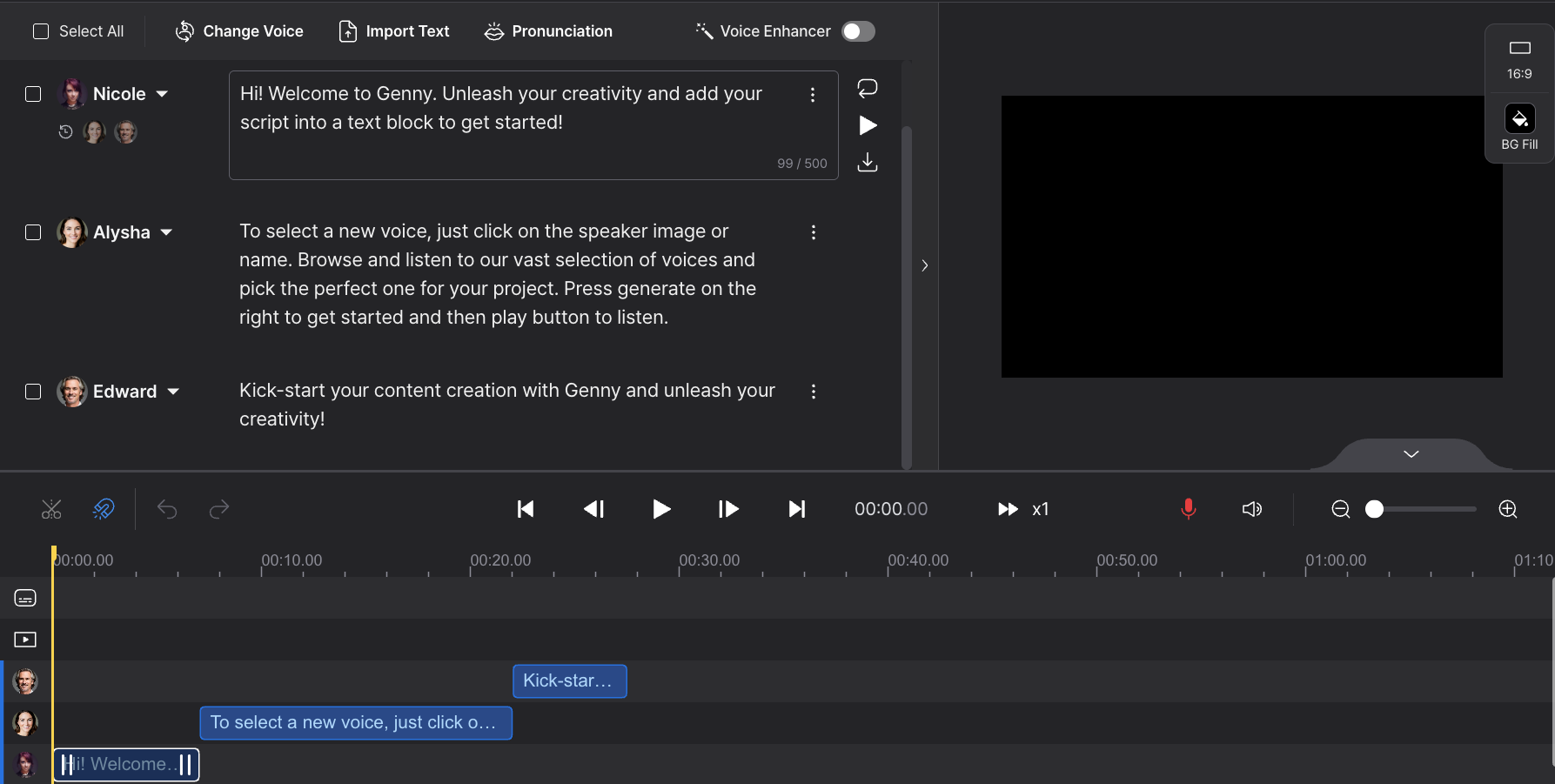Check the Select All checkbox
The image size is (1555, 784).
point(41,31)
